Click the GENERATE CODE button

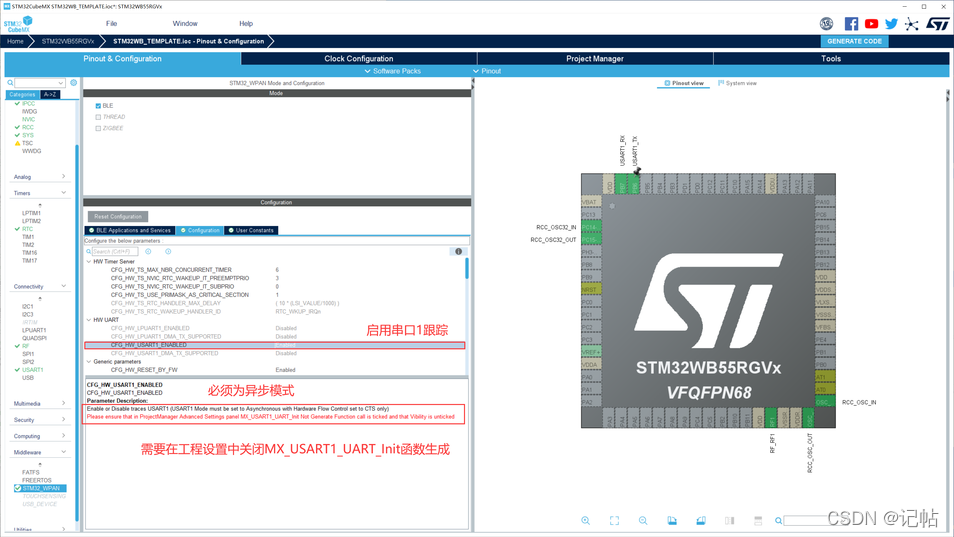click(854, 41)
